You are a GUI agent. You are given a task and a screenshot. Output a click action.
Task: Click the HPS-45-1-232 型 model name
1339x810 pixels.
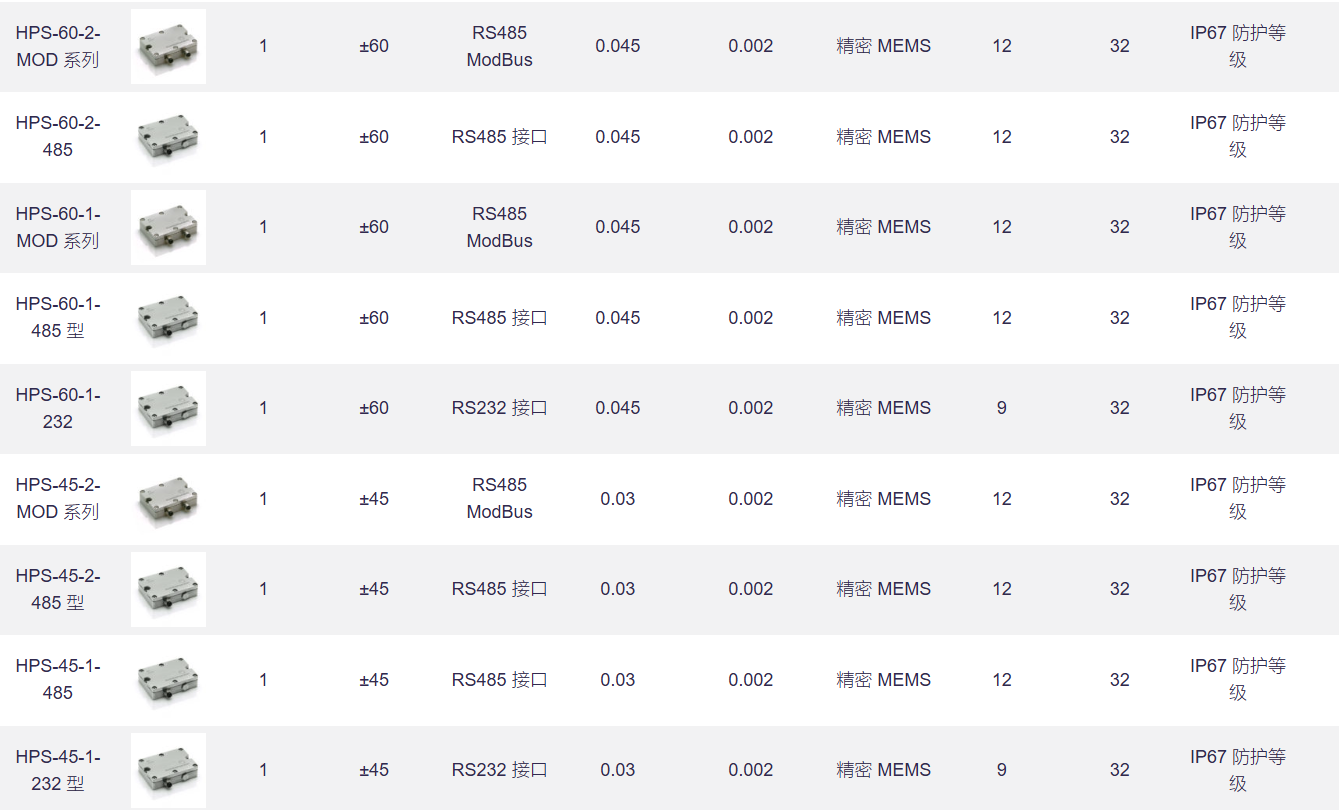(x=58, y=770)
